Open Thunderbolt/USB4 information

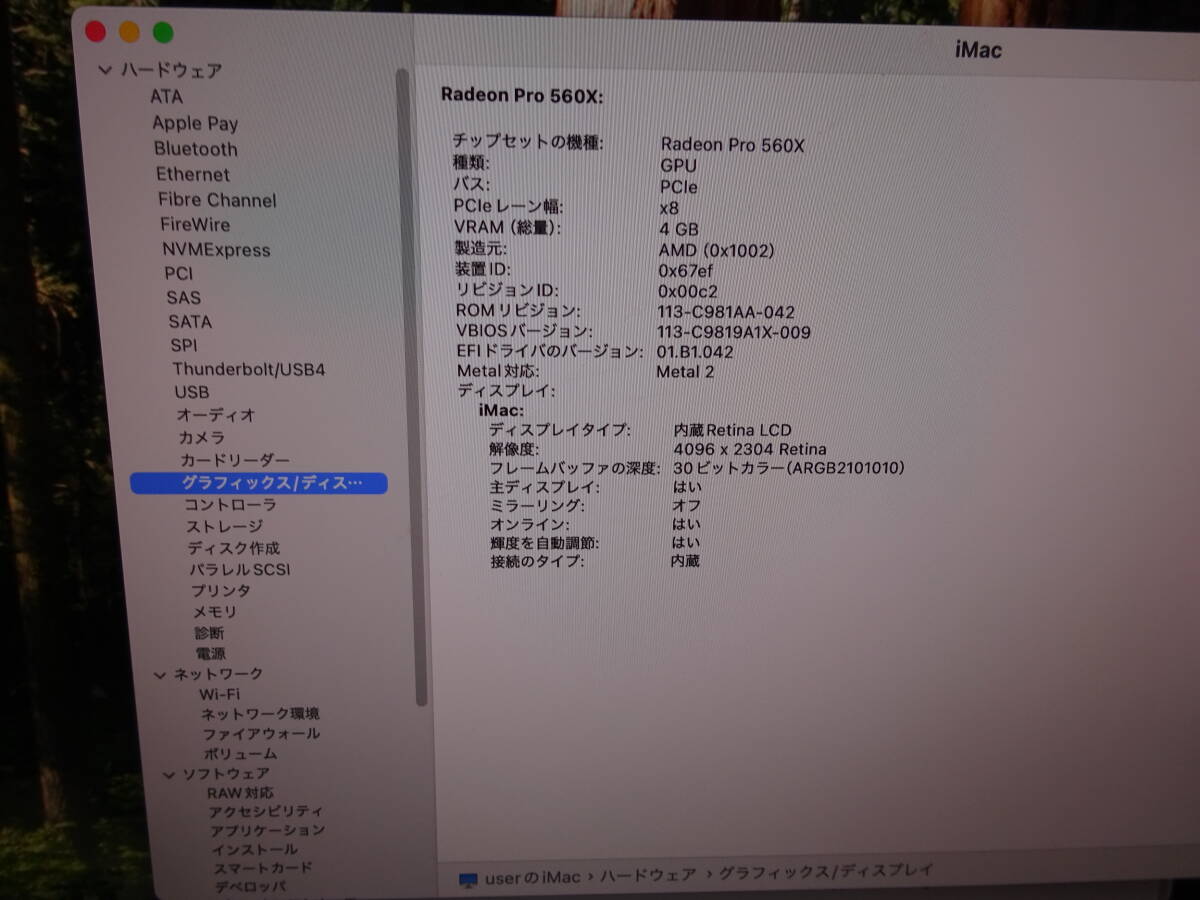pyautogui.click(x=249, y=369)
